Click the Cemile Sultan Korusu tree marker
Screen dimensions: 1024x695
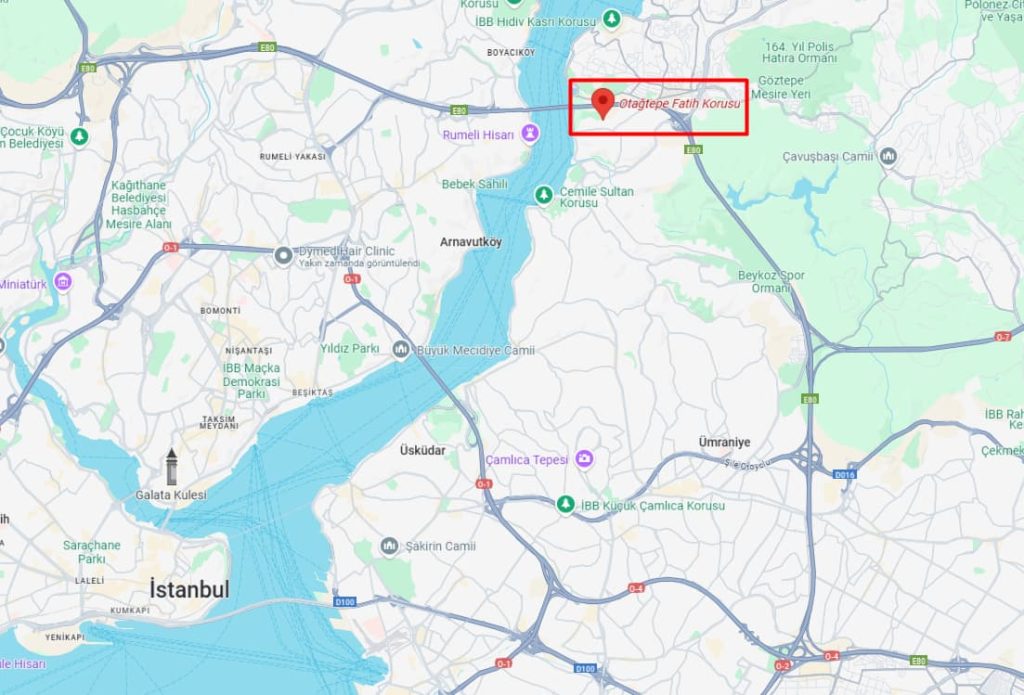(x=543, y=195)
